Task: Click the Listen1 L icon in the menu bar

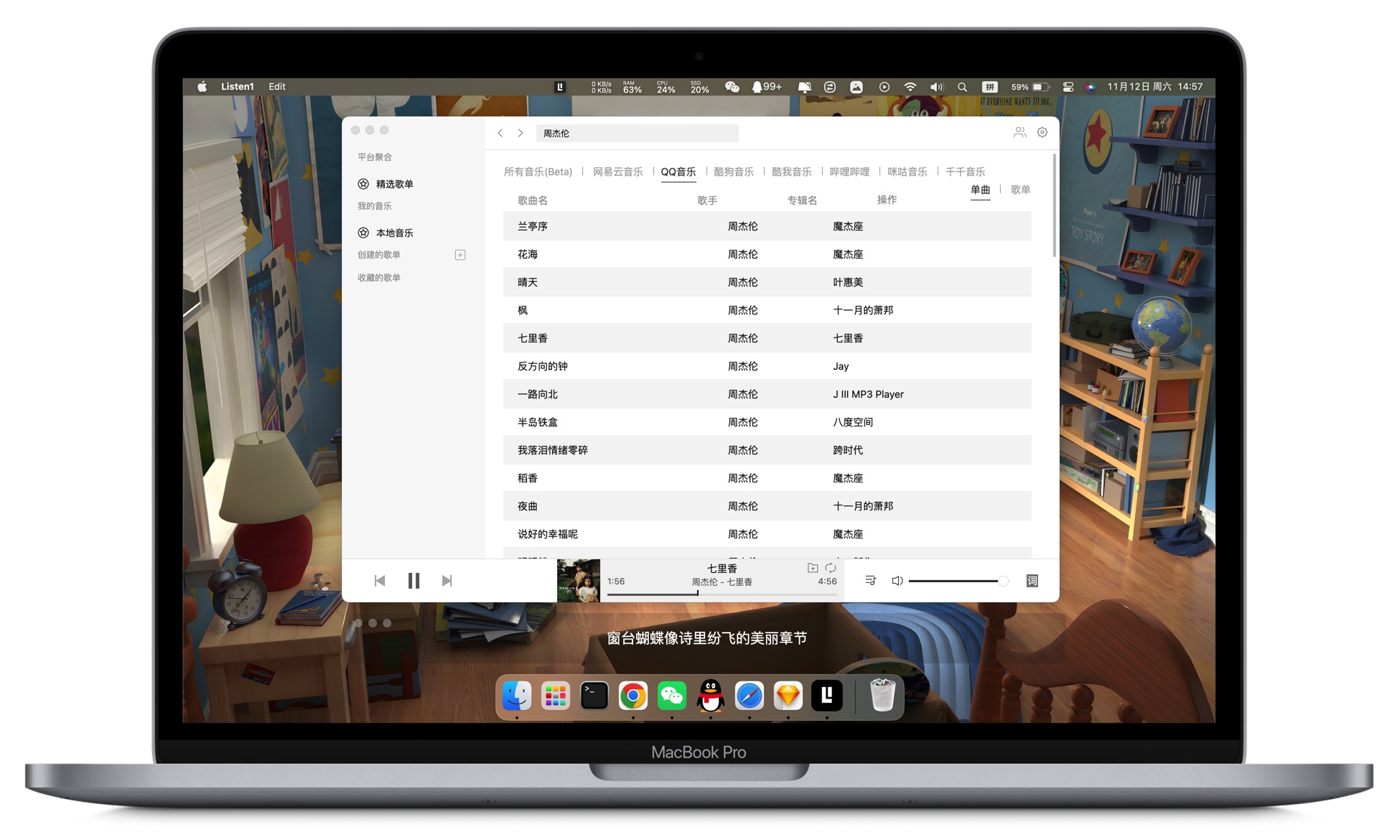Action: click(560, 87)
